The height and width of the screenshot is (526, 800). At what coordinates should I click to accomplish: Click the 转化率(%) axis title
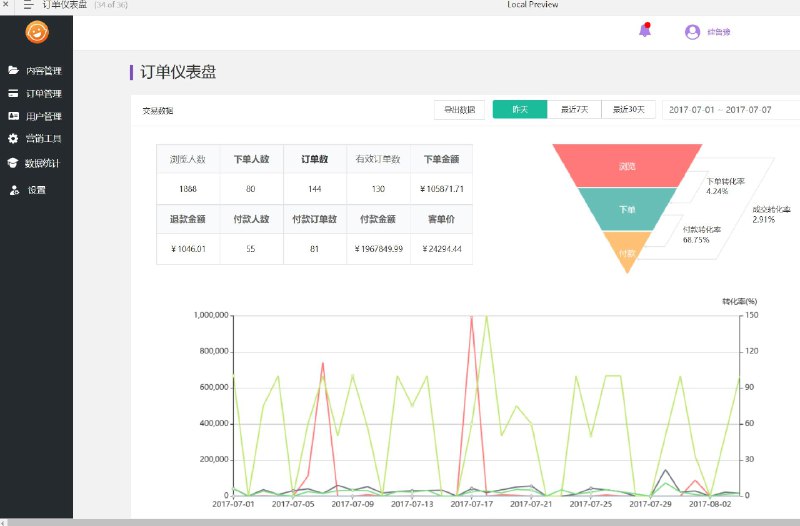pos(739,302)
